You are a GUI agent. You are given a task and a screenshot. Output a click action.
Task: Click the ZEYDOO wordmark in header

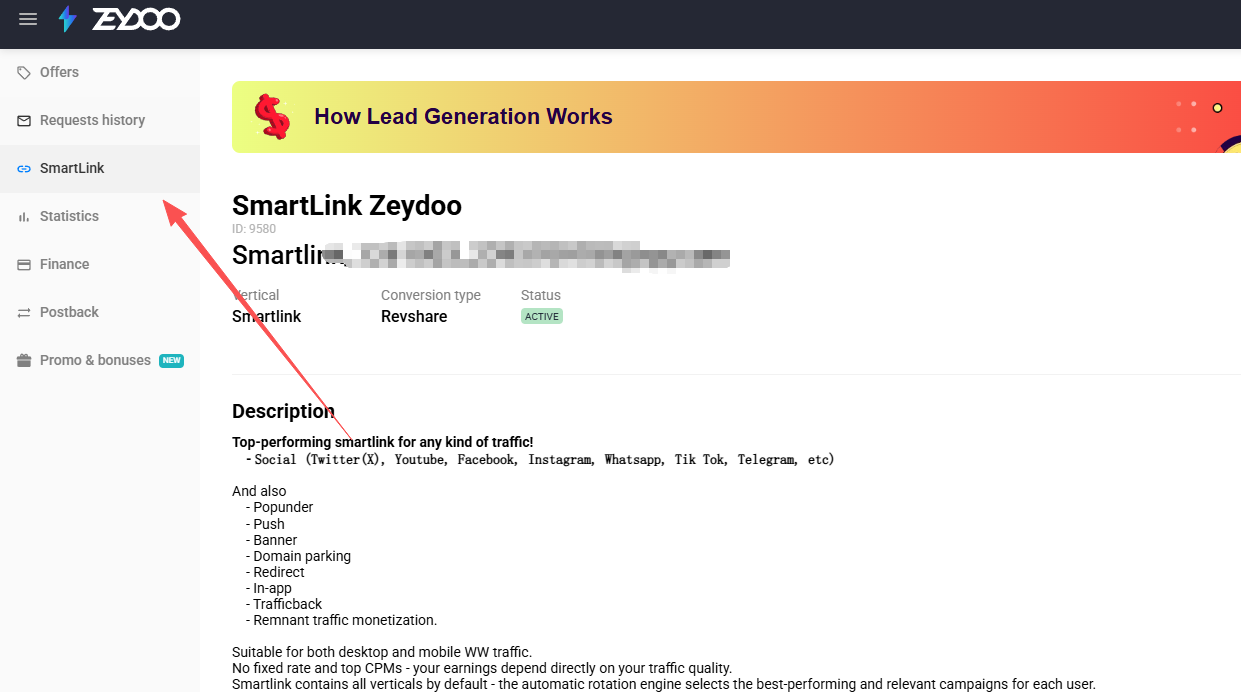pyautogui.click(x=136, y=19)
